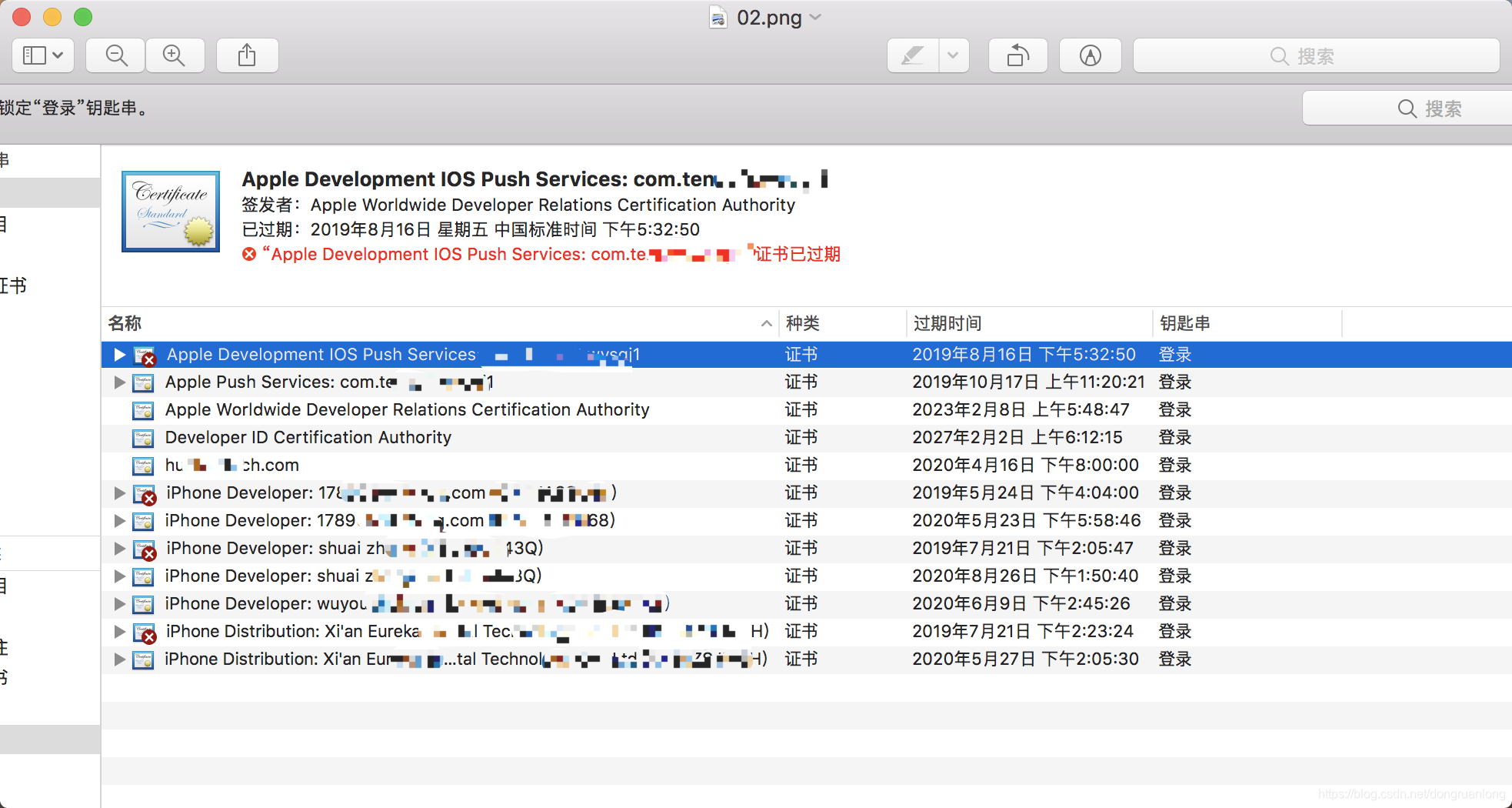Click the certificate icon of iPhone Distribution 2020年5月27日
This screenshot has width=1512, height=808.
click(x=143, y=659)
